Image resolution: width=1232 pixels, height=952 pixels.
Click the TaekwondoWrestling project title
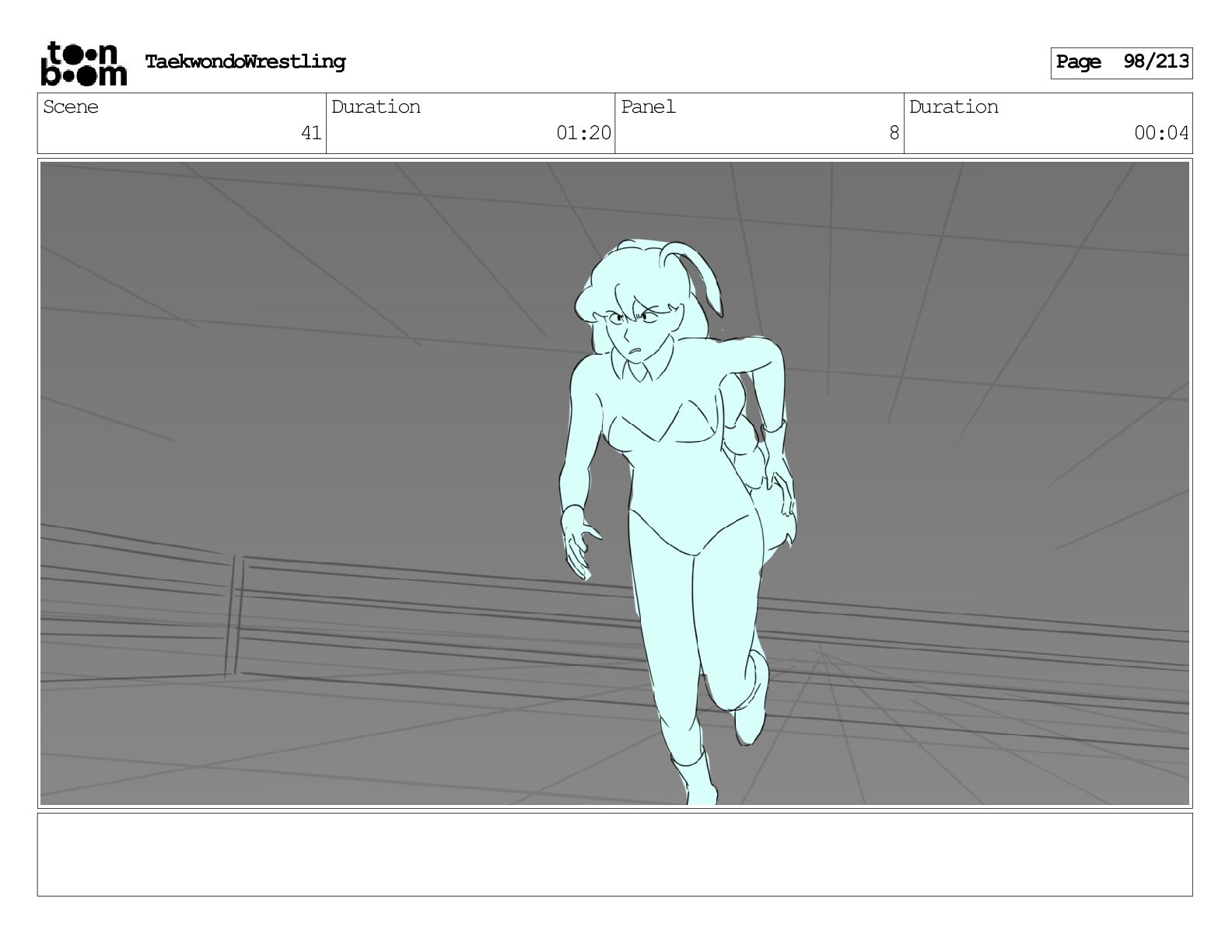coord(245,62)
